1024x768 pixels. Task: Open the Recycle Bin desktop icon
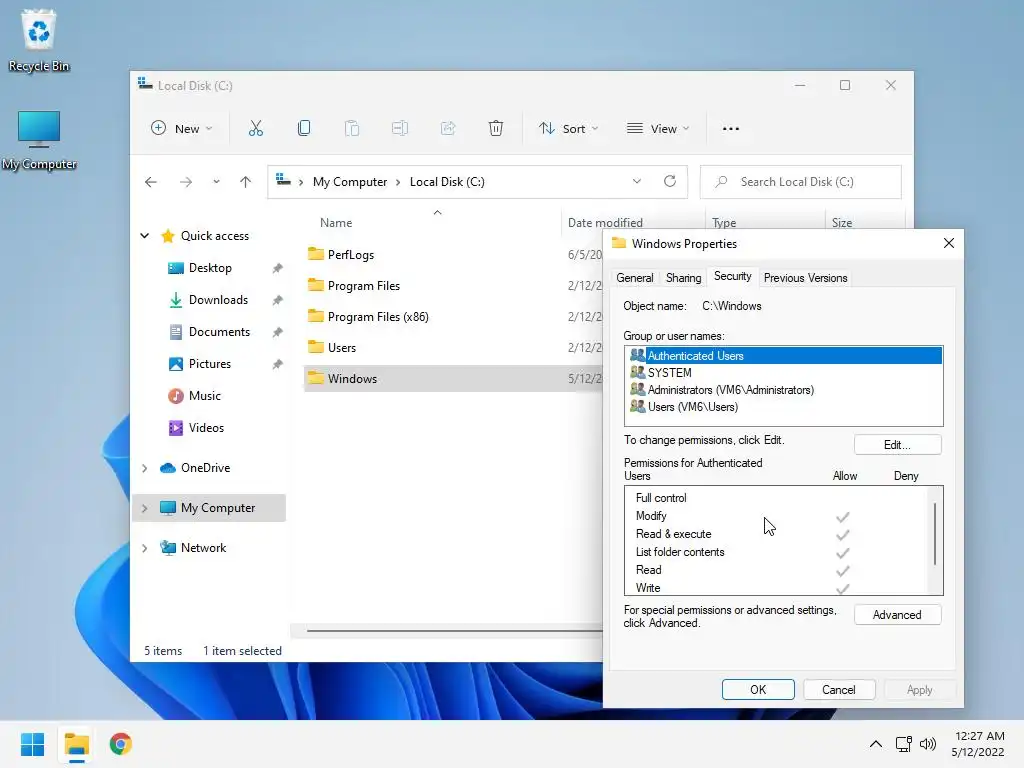[39, 40]
